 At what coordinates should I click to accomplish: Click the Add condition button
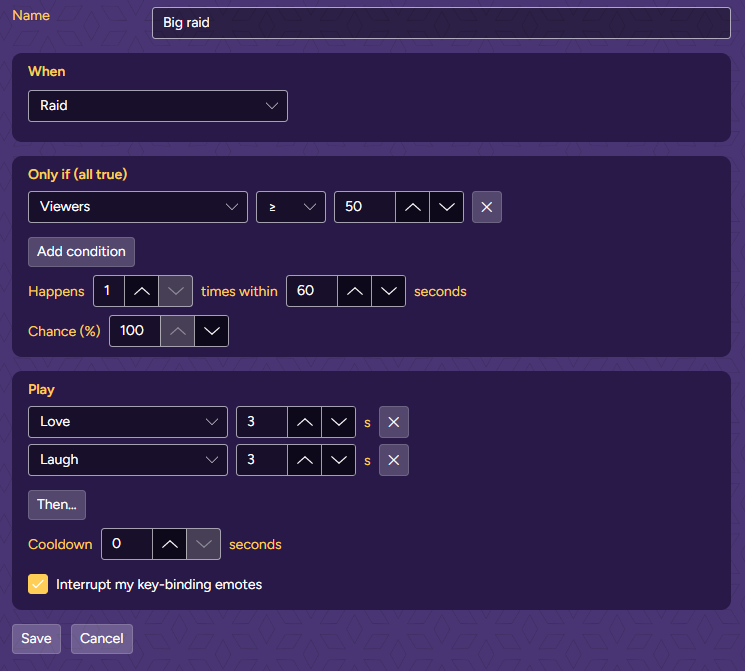coord(81,251)
